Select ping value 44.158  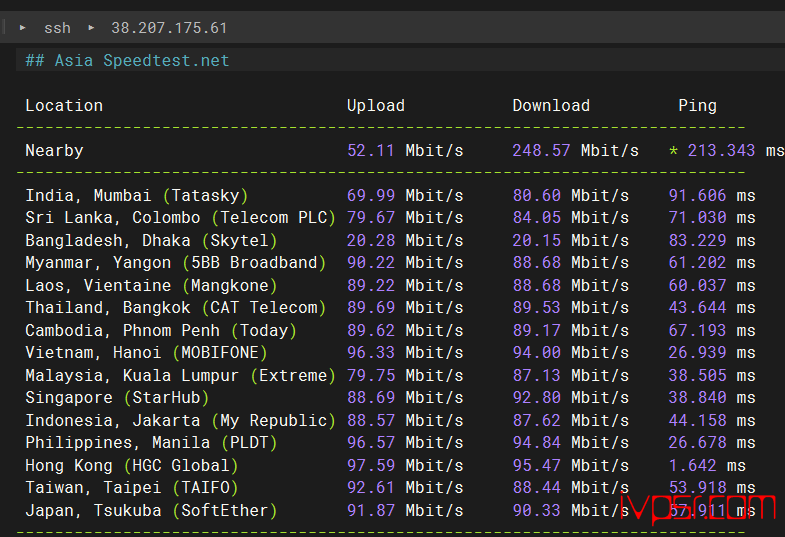tap(697, 421)
